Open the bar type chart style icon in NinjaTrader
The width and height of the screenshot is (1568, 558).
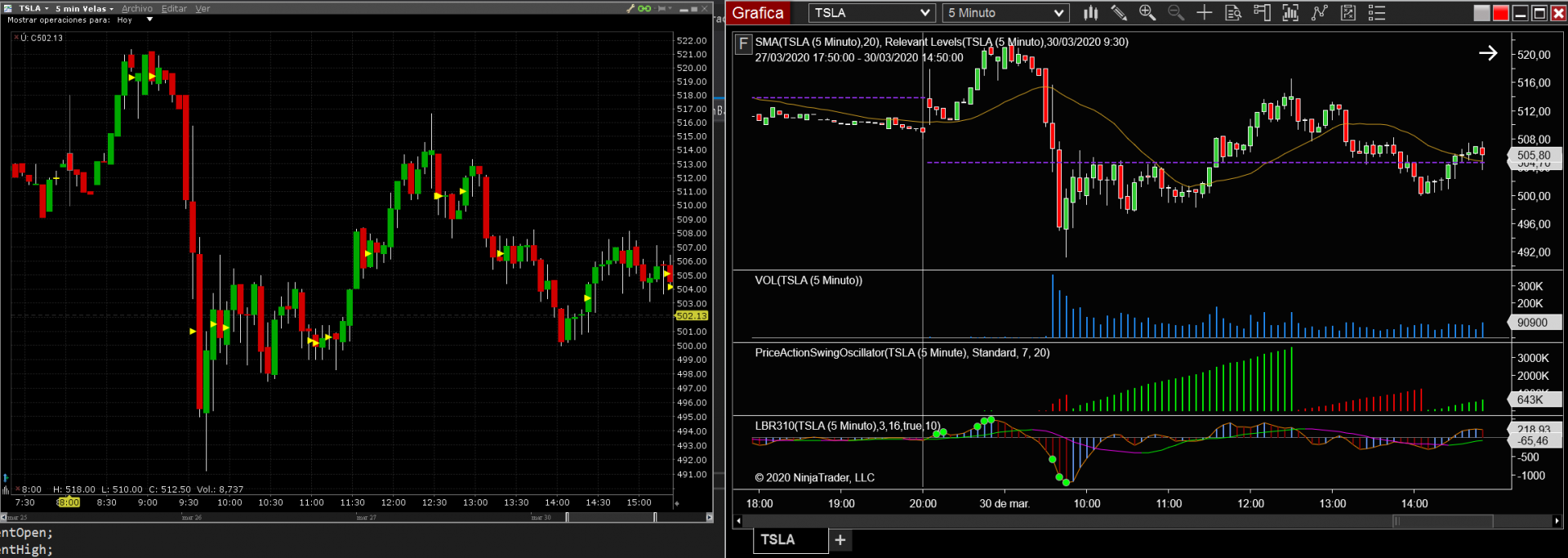click(1090, 13)
